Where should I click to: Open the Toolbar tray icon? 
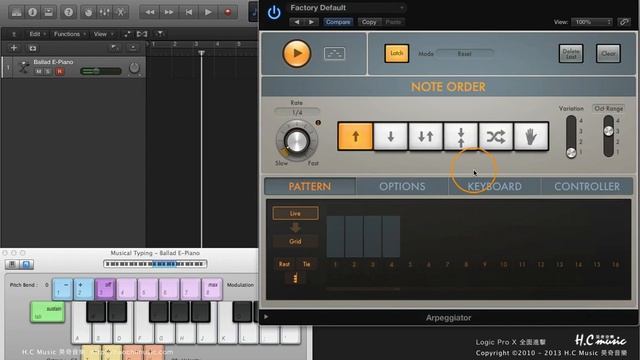click(49, 12)
